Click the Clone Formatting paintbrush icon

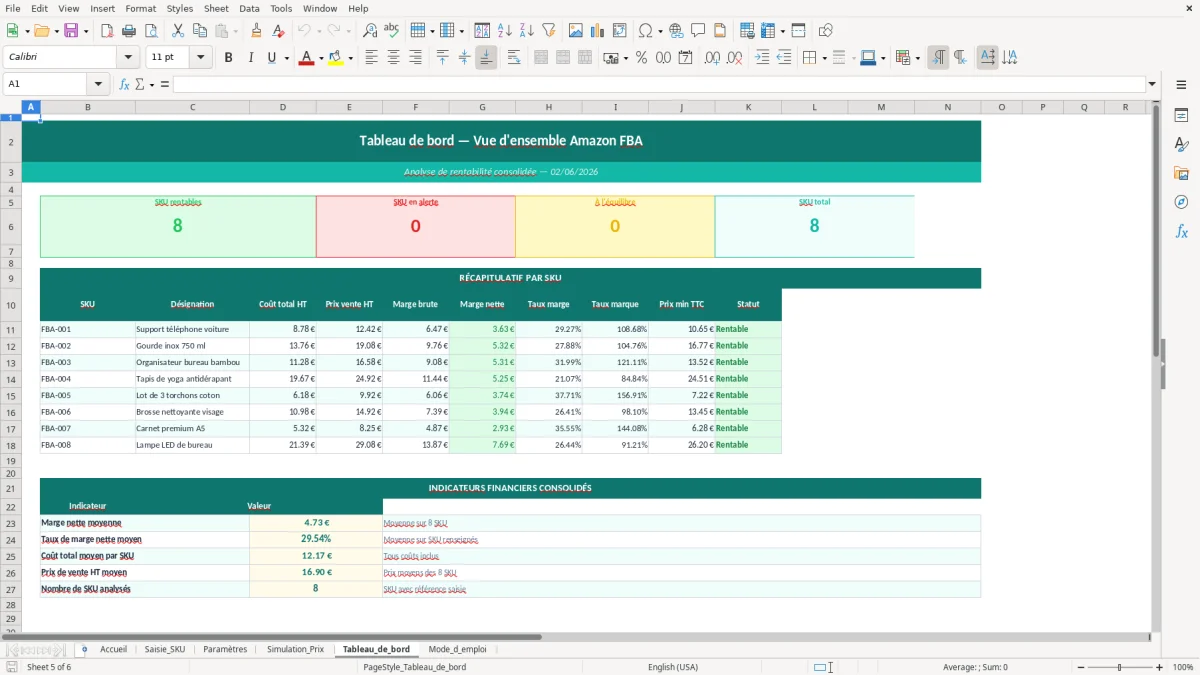(256, 31)
